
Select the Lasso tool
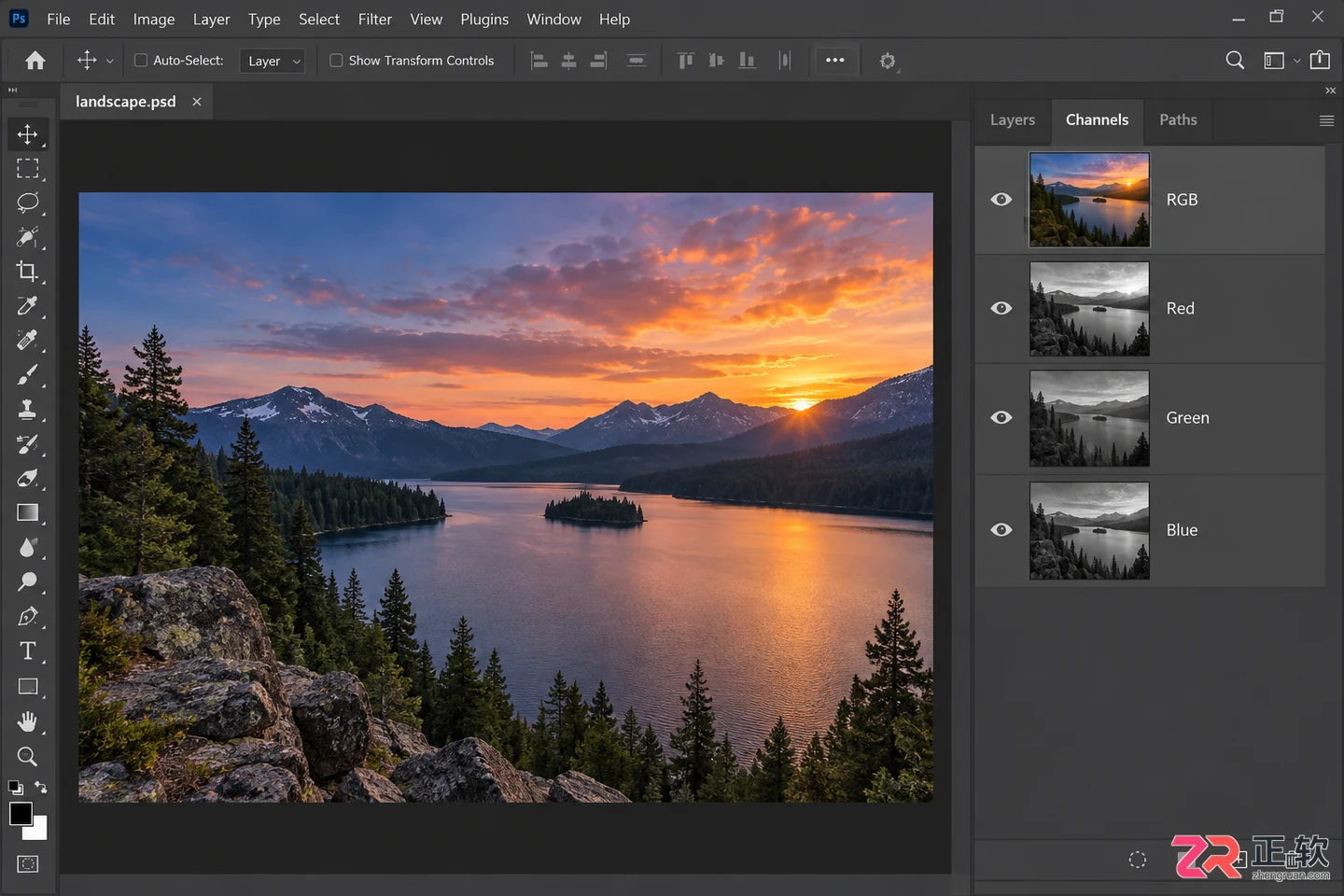[x=28, y=203]
